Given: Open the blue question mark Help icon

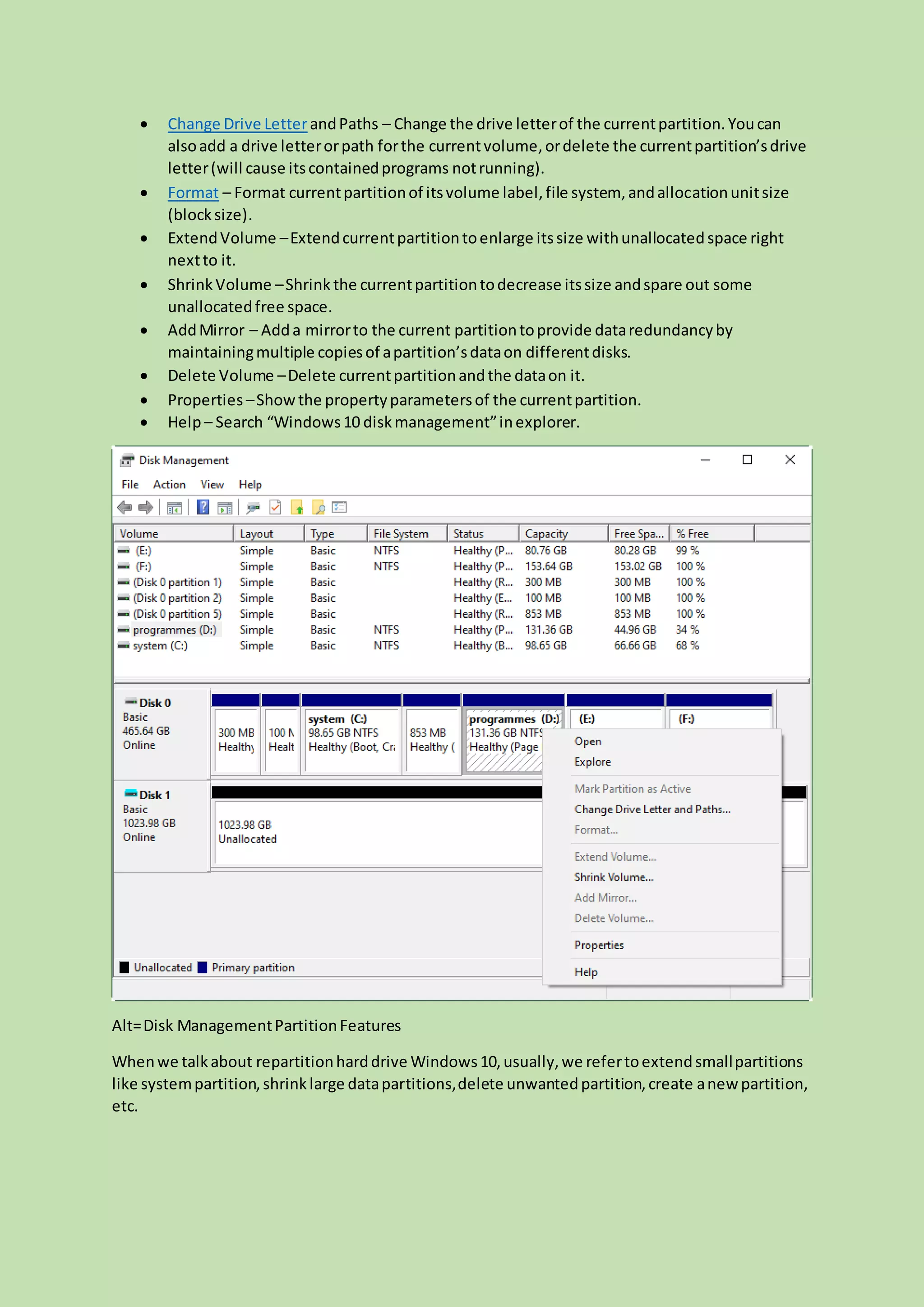Looking at the screenshot, I should tap(203, 507).
